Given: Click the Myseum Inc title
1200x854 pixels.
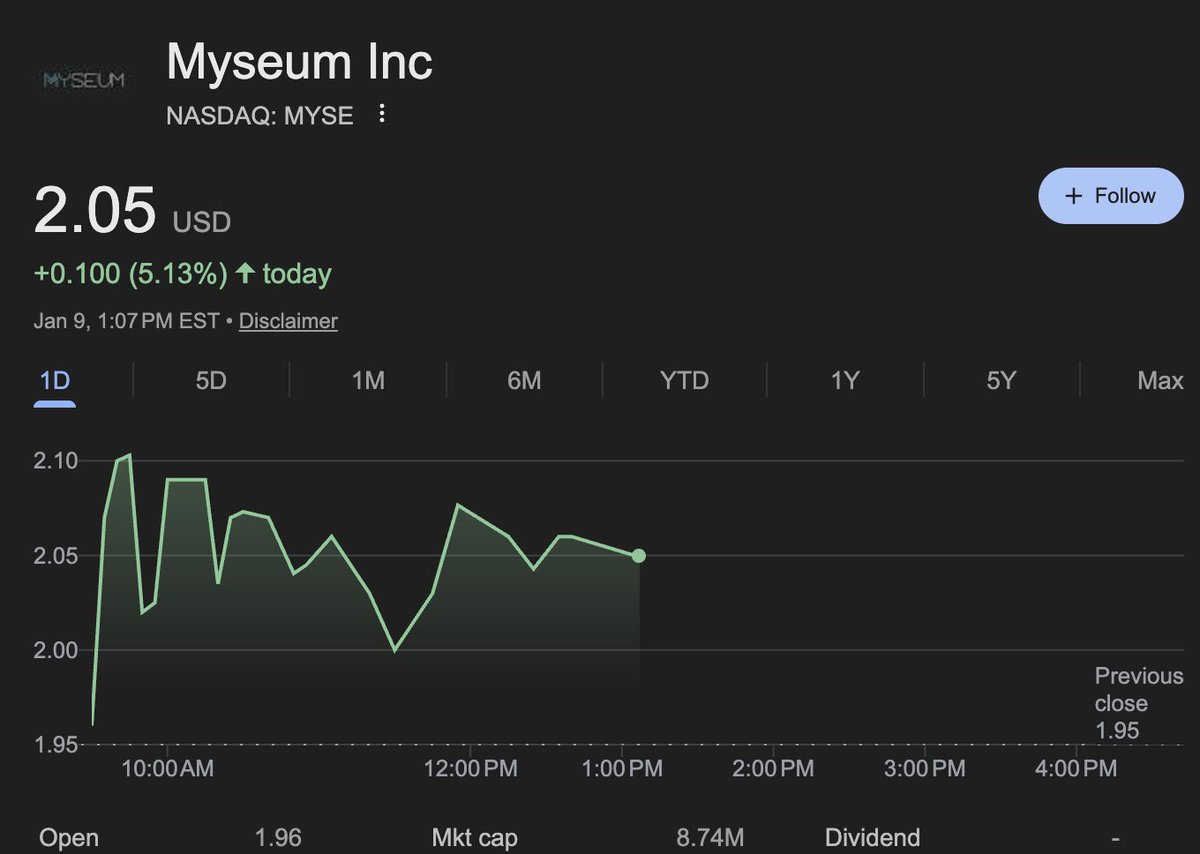Looking at the screenshot, I should tap(300, 62).
